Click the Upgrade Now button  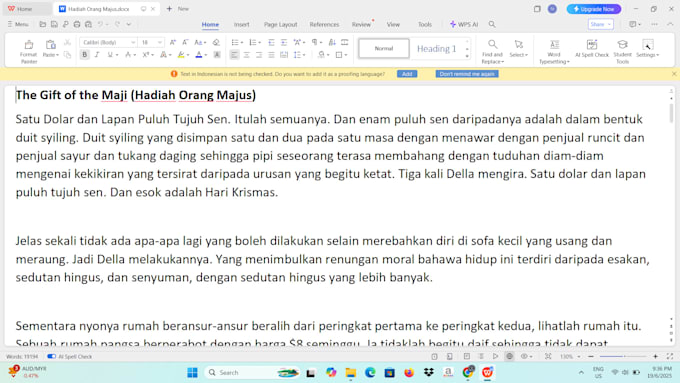click(594, 9)
